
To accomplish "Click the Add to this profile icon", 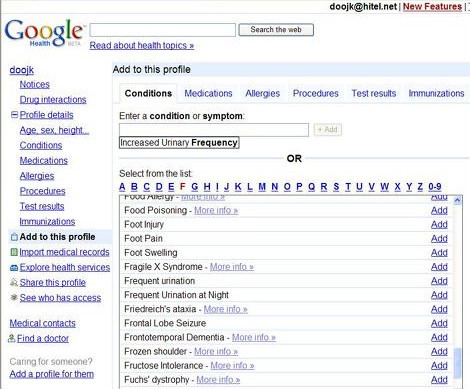I will [14, 237].
